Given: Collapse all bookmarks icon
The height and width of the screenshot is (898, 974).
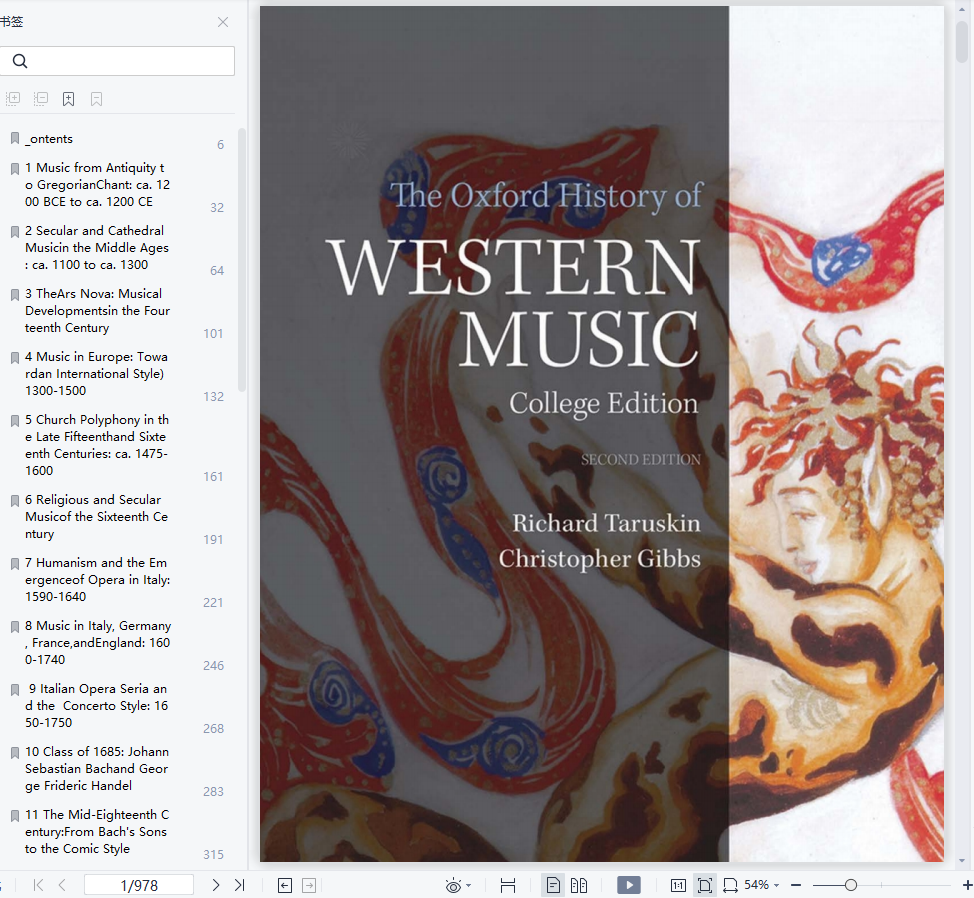Looking at the screenshot, I should [x=41, y=99].
